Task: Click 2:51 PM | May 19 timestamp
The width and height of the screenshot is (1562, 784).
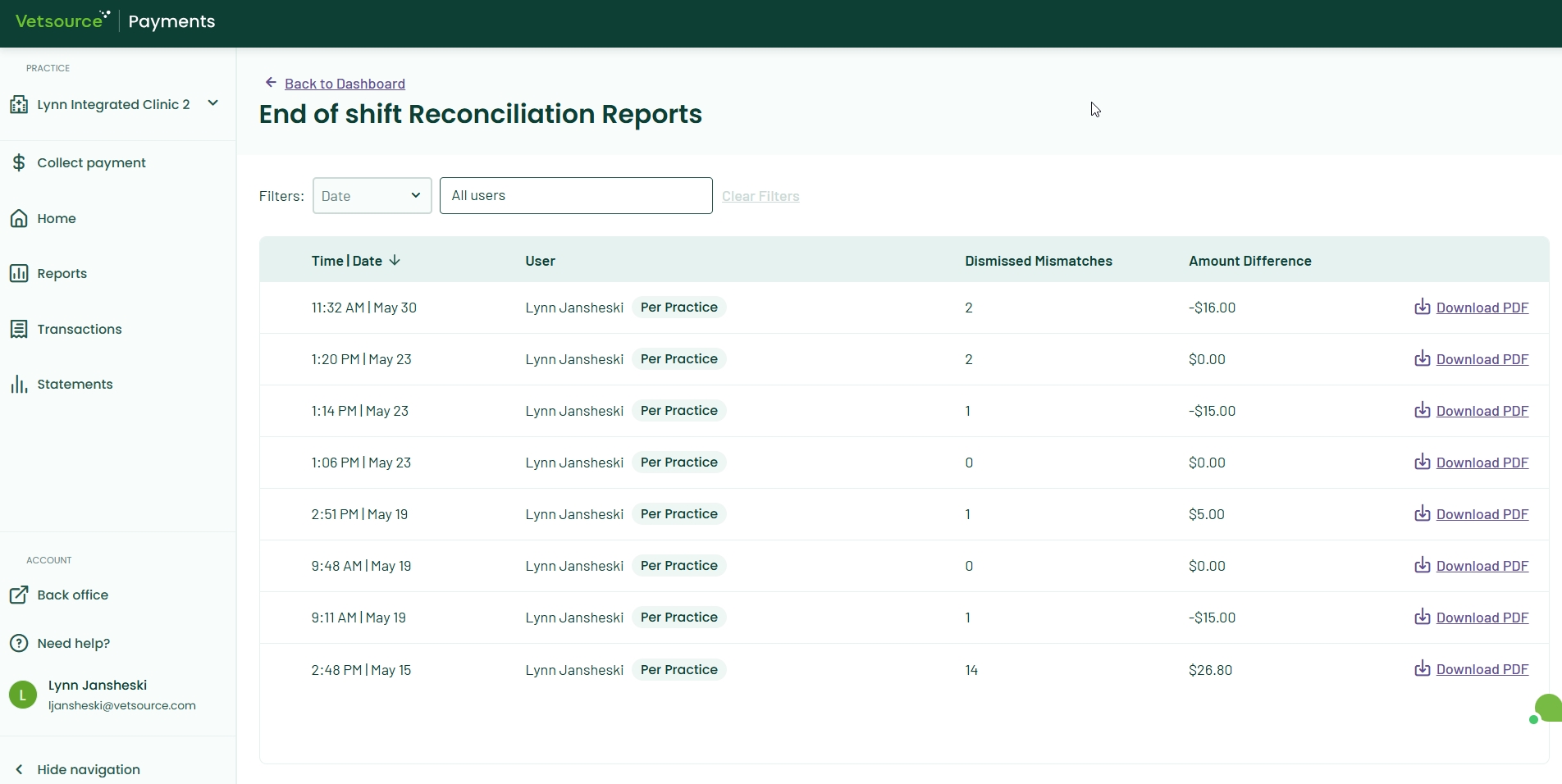Action: pyautogui.click(x=359, y=514)
